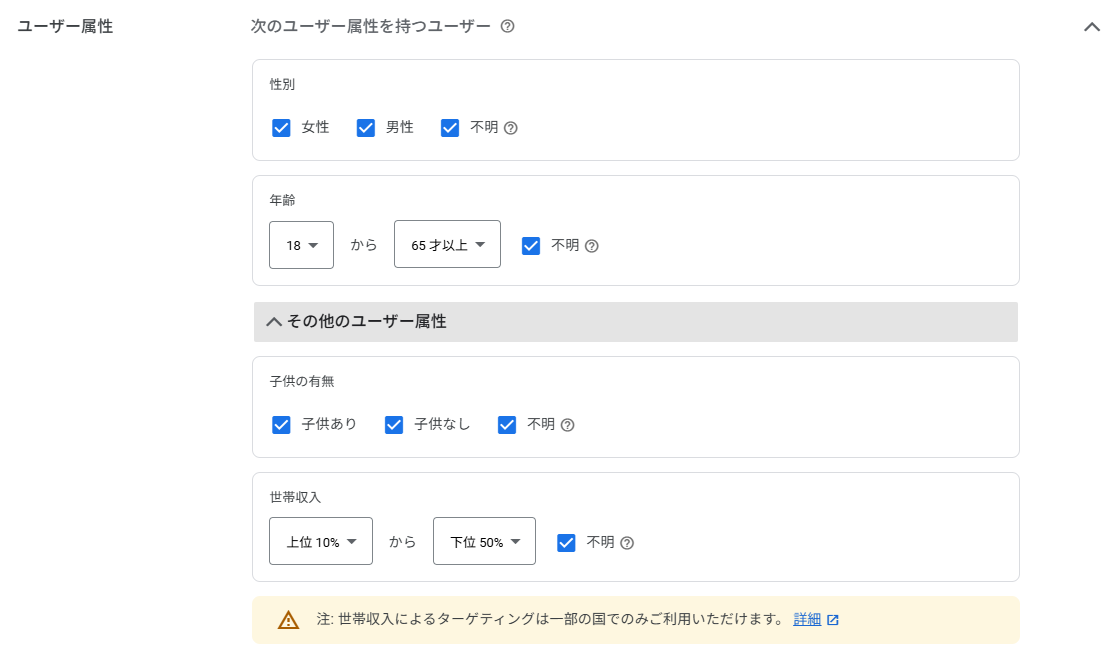Disable the age 不明 checkbox
The height and width of the screenshot is (663, 1112).
point(531,246)
